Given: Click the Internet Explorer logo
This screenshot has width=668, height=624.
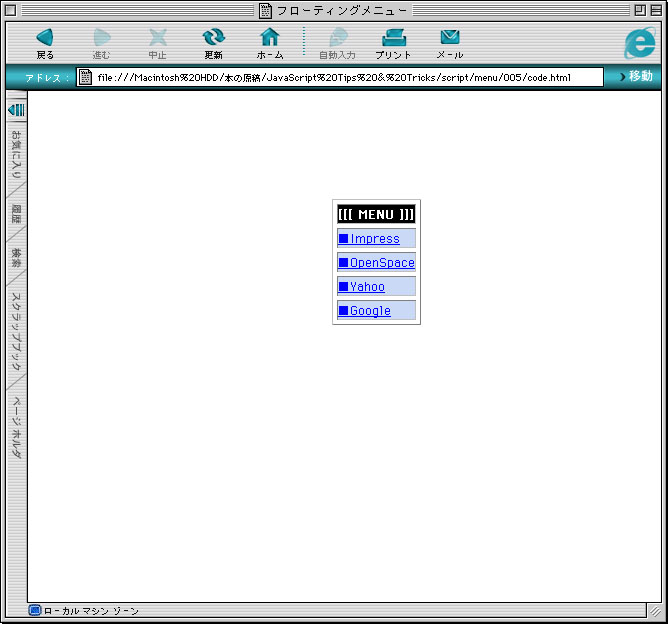Looking at the screenshot, I should tap(639, 43).
